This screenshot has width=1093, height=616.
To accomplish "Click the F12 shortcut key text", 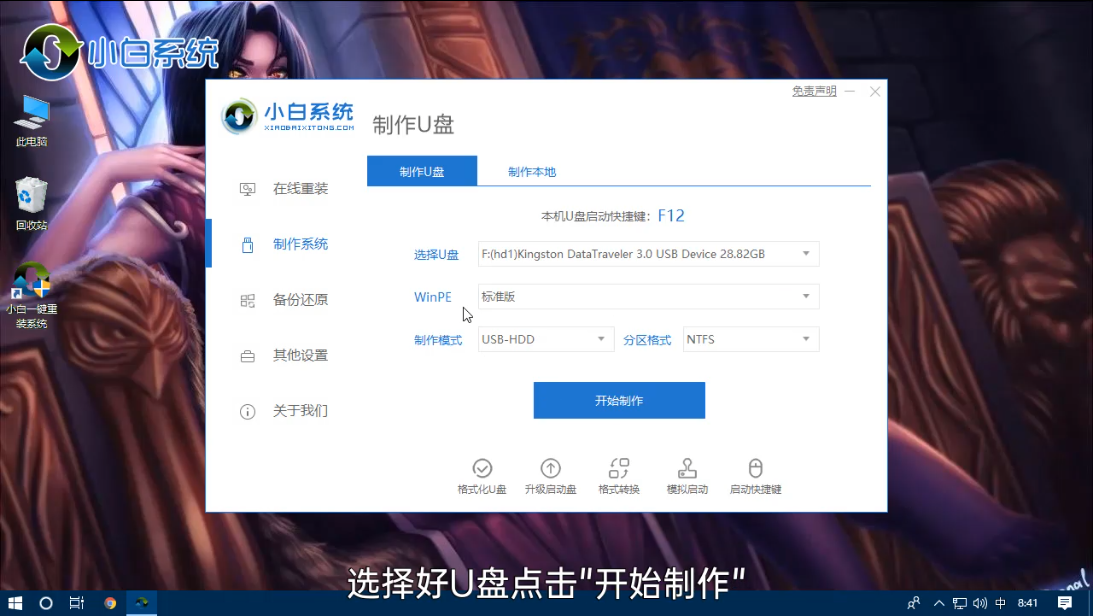I will [x=671, y=216].
